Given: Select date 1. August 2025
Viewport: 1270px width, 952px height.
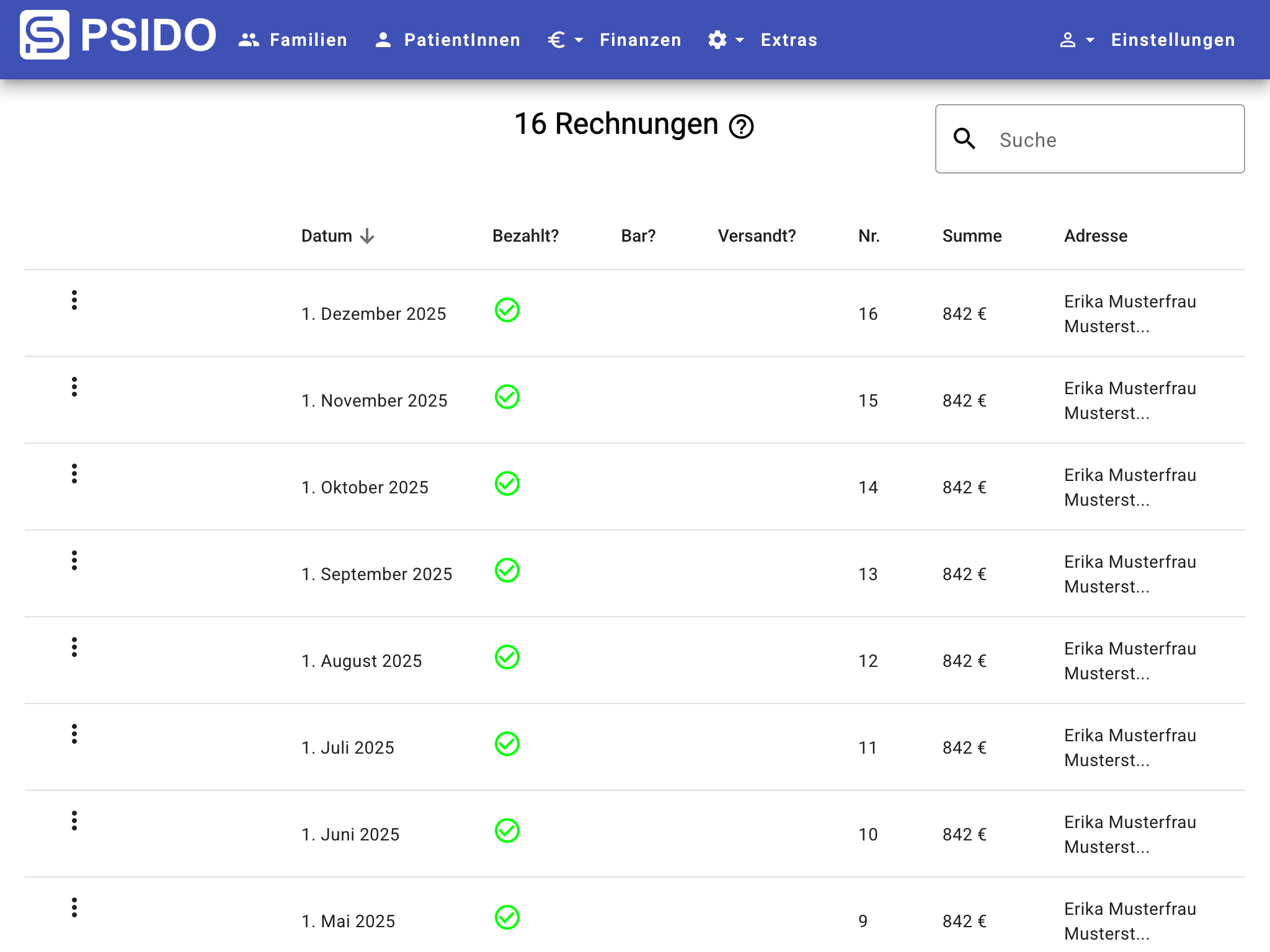Looking at the screenshot, I should (362, 661).
